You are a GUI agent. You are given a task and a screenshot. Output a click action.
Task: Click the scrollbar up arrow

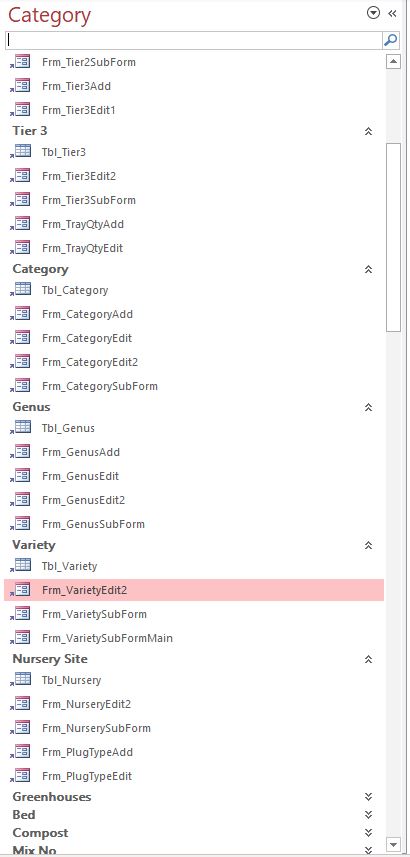(x=394, y=61)
